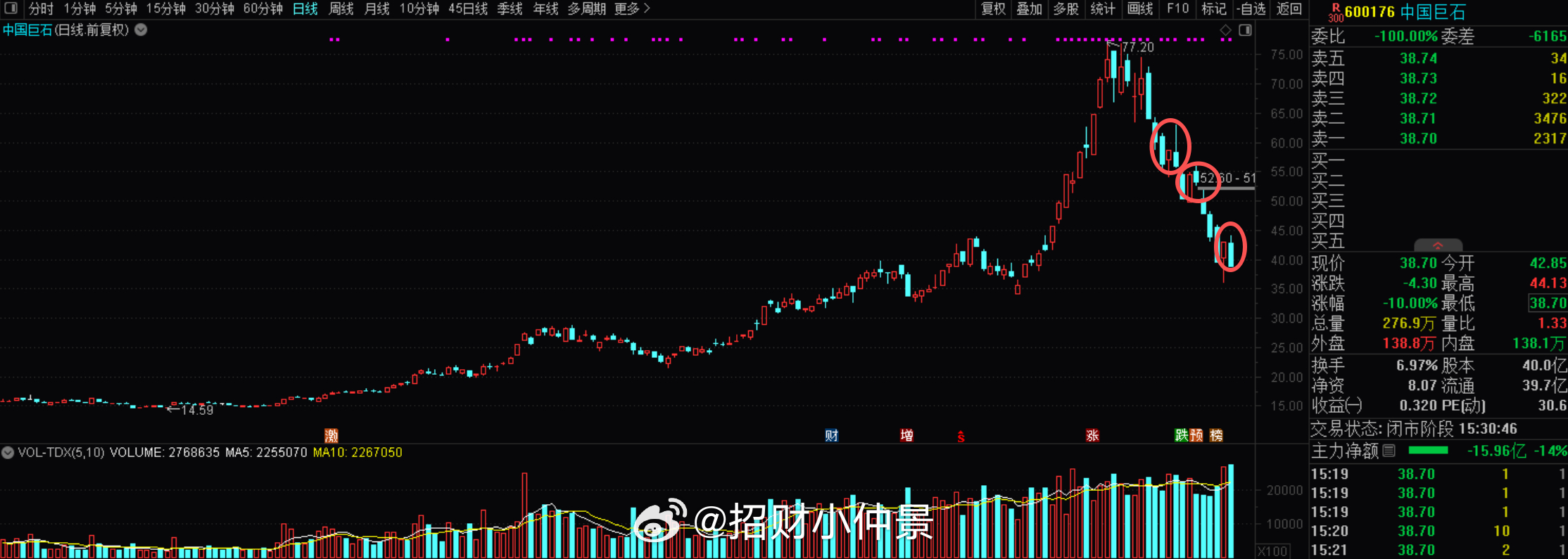1568x559 pixels.
Task: Click the 今开 value 42.85
Action: click(x=1548, y=263)
